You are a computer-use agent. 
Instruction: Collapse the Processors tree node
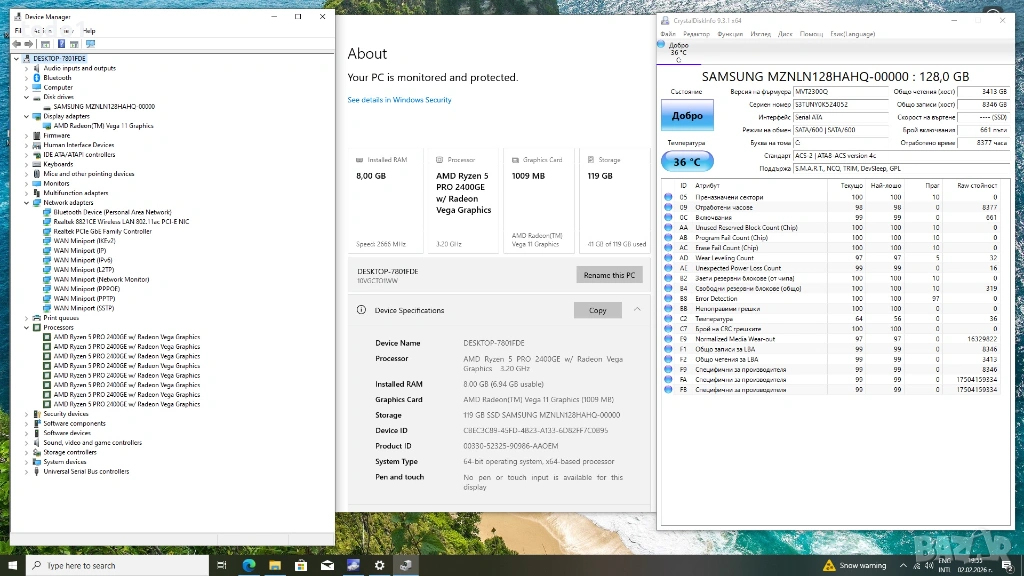(27, 327)
